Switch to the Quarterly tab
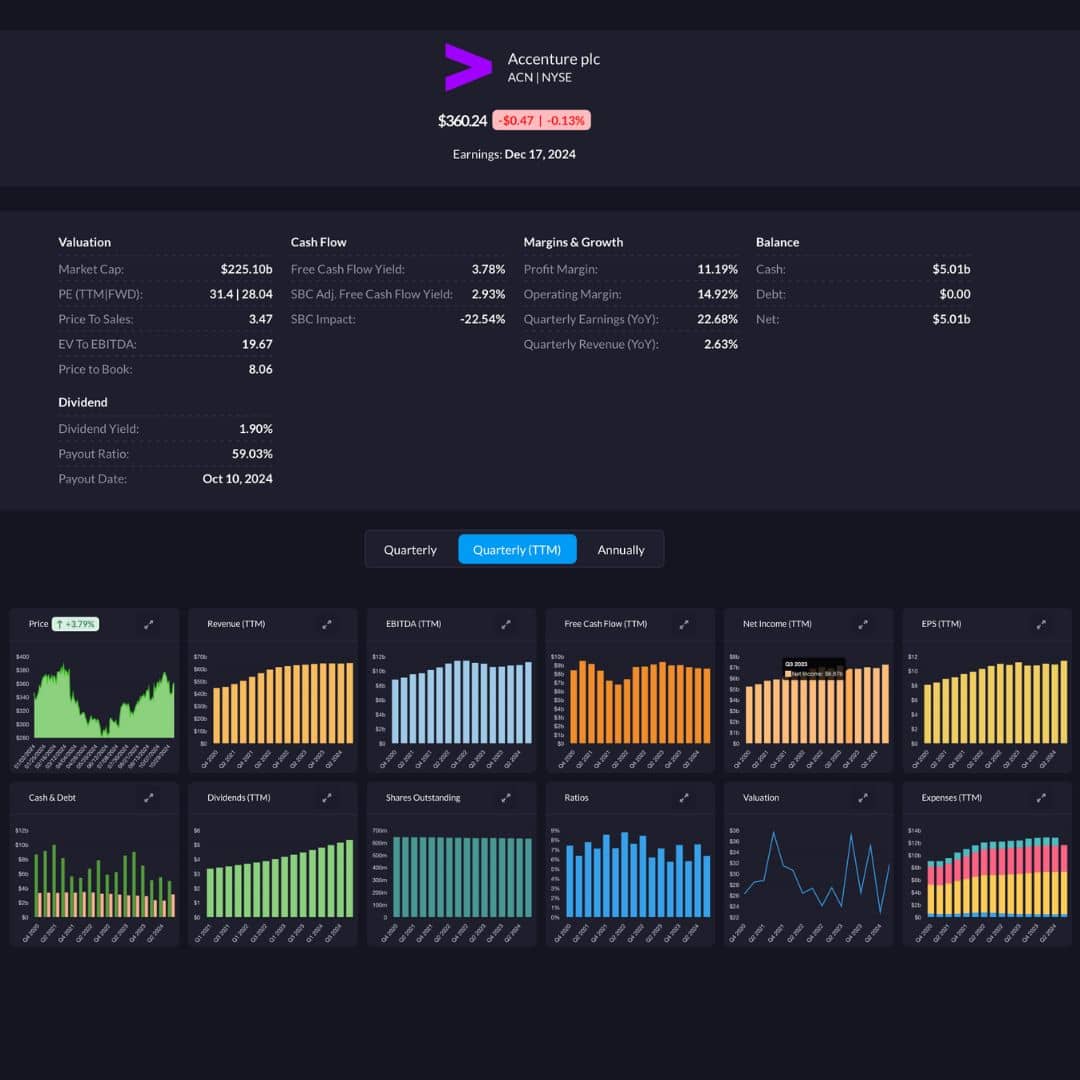Viewport: 1080px width, 1080px height. tap(410, 550)
